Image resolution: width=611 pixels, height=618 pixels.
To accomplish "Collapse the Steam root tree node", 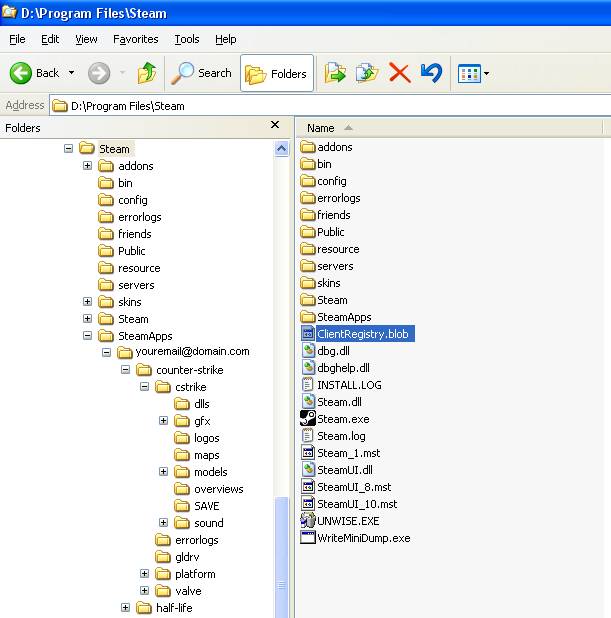I will click(69, 149).
